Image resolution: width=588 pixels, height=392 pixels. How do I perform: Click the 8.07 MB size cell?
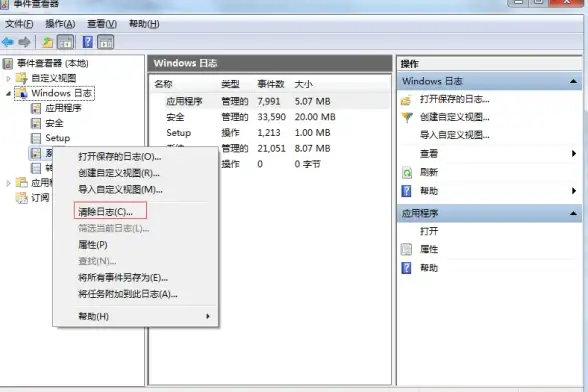point(312,149)
